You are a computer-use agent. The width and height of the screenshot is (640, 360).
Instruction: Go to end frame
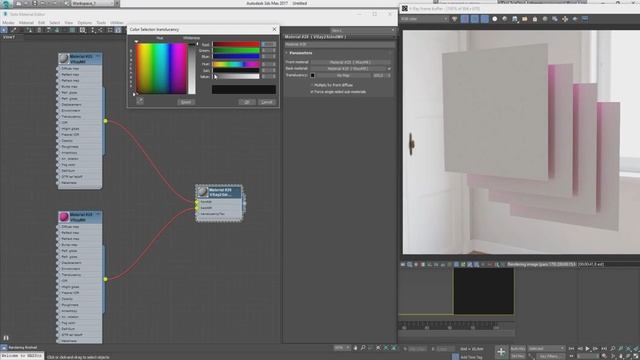604,349
